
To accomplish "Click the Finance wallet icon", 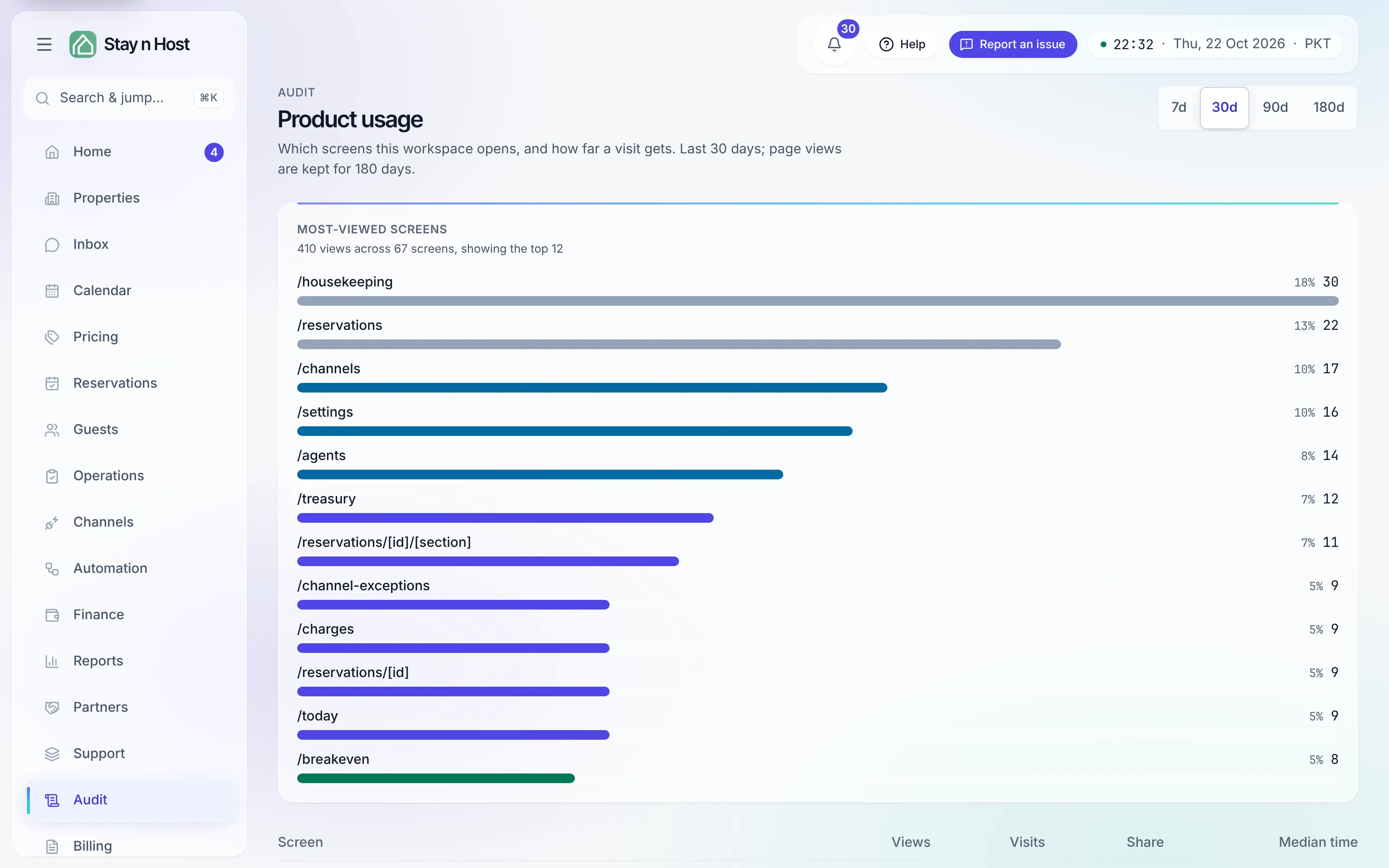I will pos(52,615).
